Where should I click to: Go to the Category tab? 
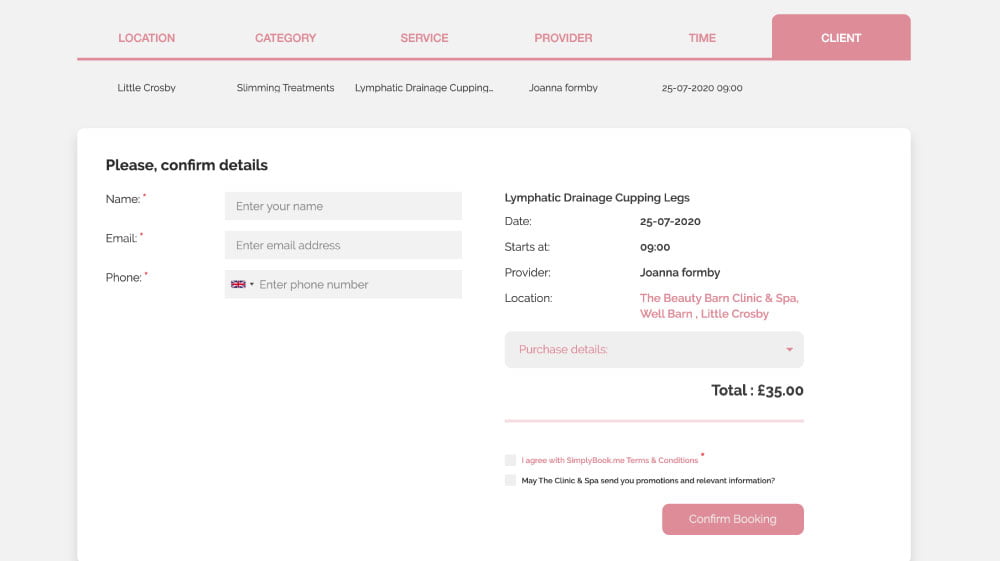click(x=285, y=38)
